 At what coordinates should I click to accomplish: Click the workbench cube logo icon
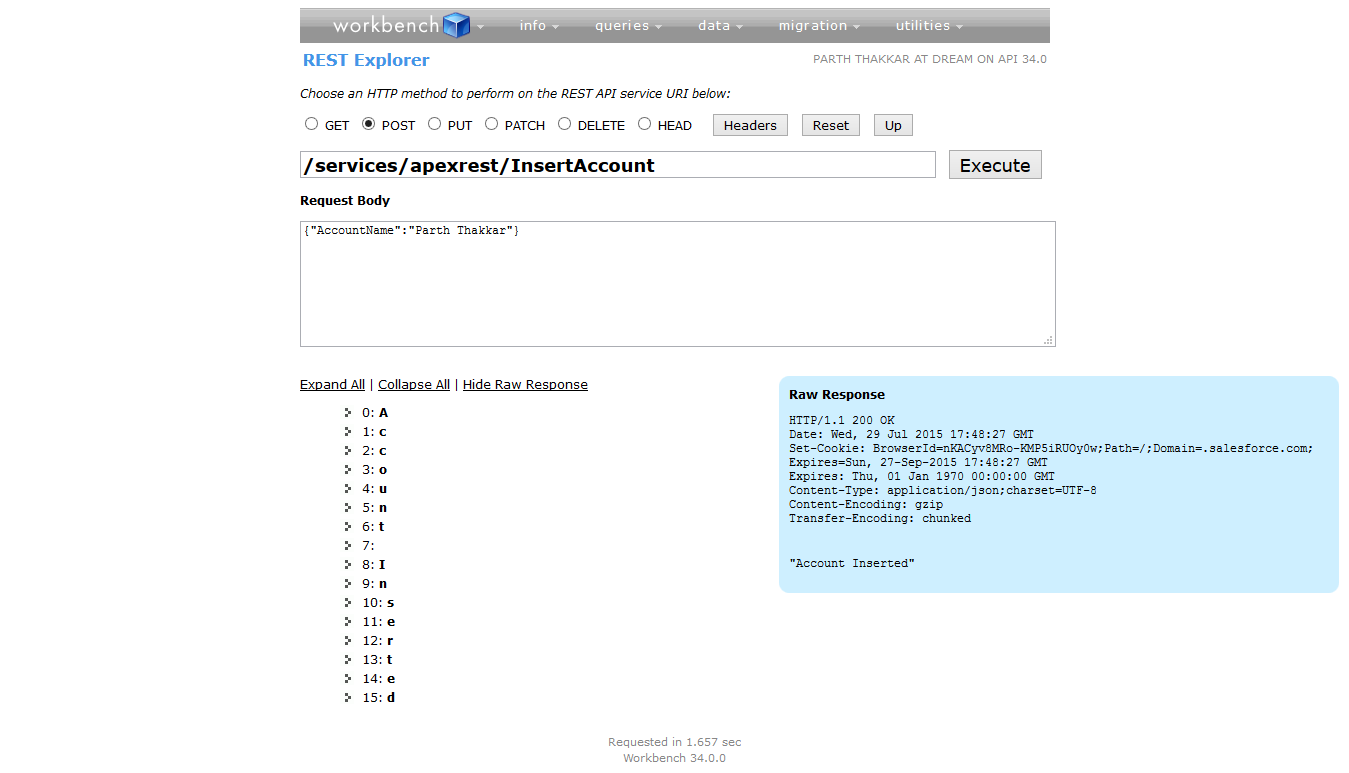pyautogui.click(x=456, y=25)
